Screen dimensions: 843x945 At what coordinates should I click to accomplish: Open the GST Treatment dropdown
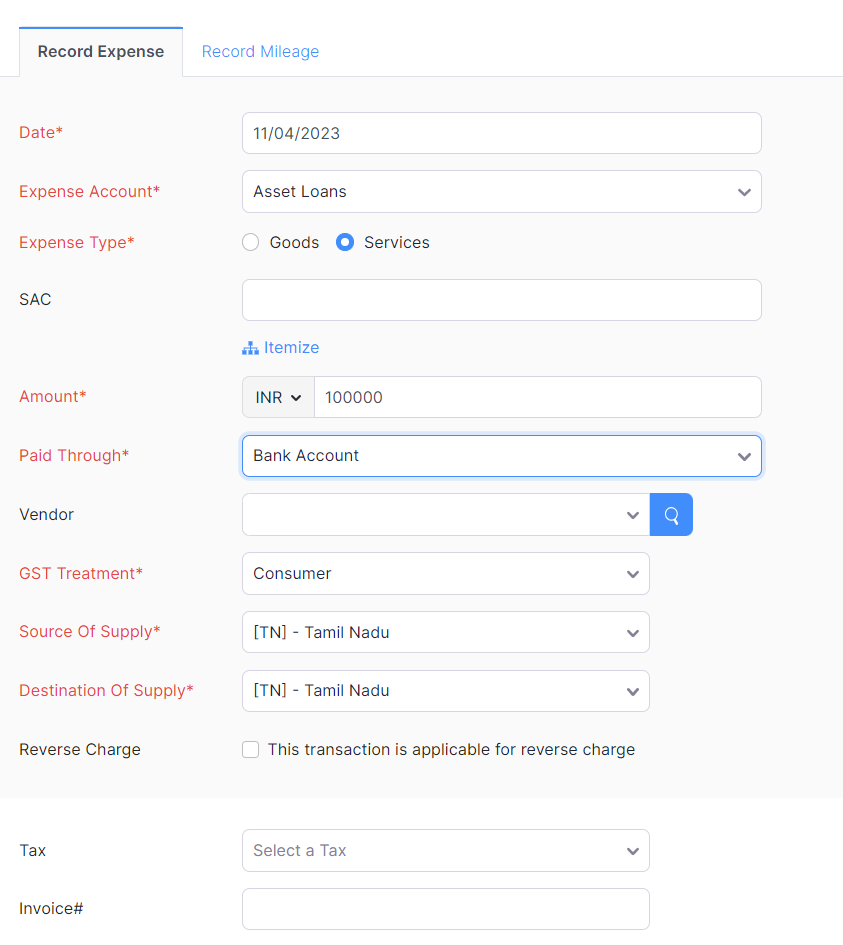pyautogui.click(x=632, y=573)
